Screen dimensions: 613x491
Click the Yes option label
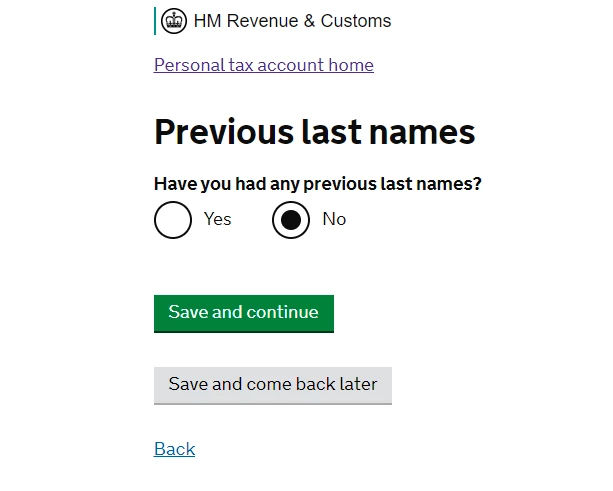point(217,219)
